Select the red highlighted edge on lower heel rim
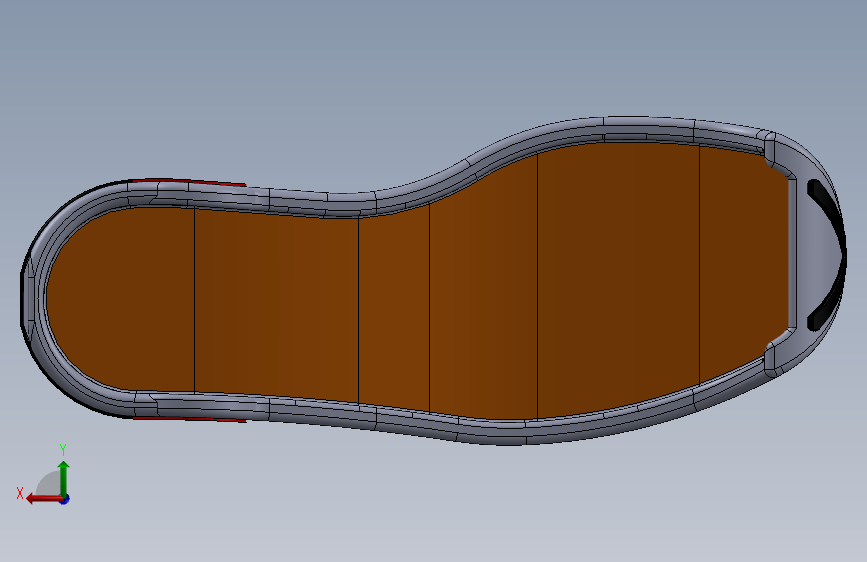The height and width of the screenshot is (562, 867). point(189,419)
